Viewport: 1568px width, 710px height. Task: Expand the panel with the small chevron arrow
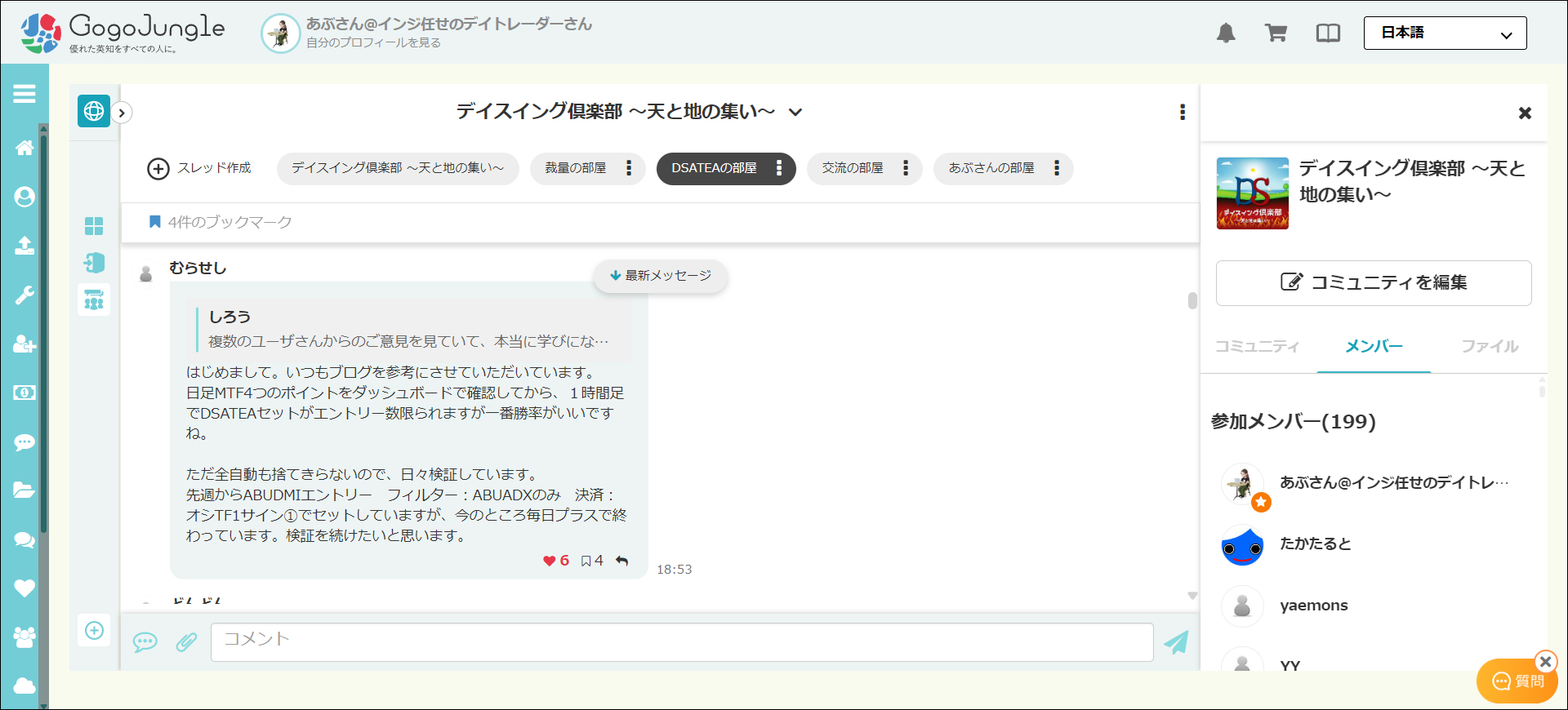click(122, 113)
